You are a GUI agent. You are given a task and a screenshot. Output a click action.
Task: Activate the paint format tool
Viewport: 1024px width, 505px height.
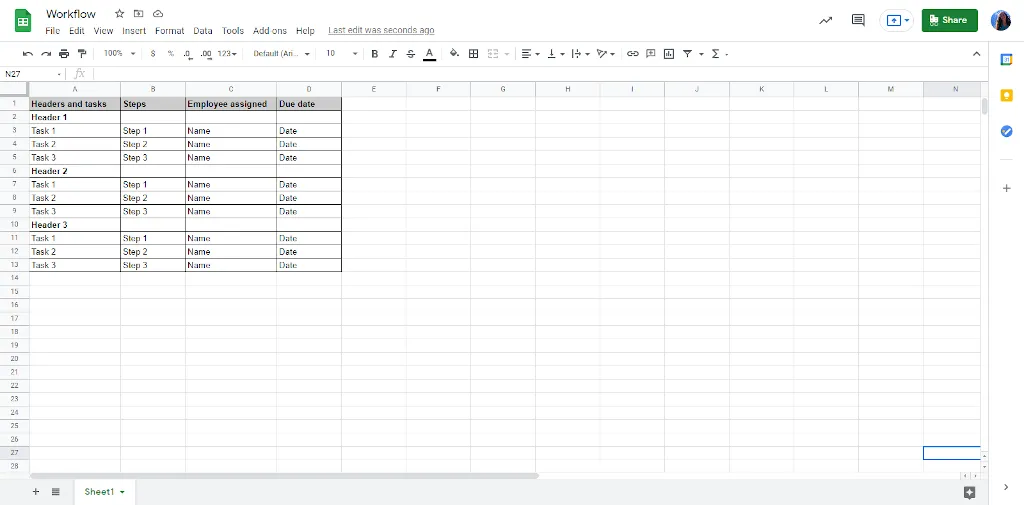click(82, 54)
